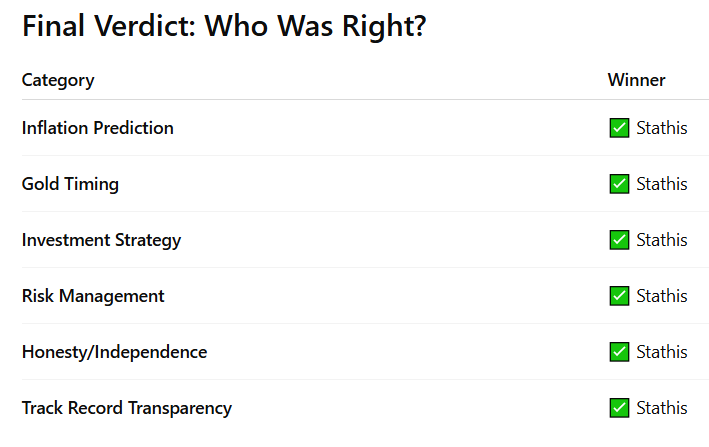Click the Track Record Transparency label
The image size is (709, 447).
(127, 408)
